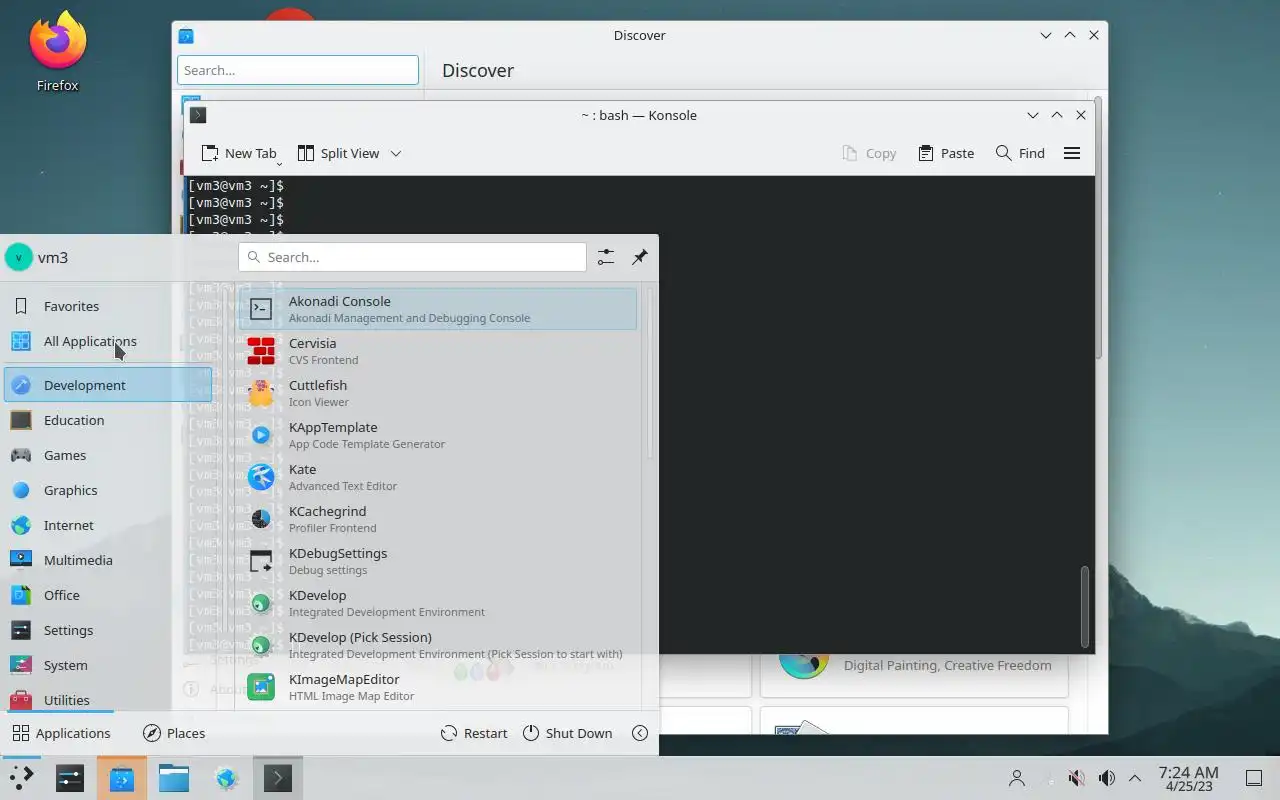Image resolution: width=1280 pixels, height=800 pixels.
Task: Switch to the Applications tab
Action: tap(61, 733)
